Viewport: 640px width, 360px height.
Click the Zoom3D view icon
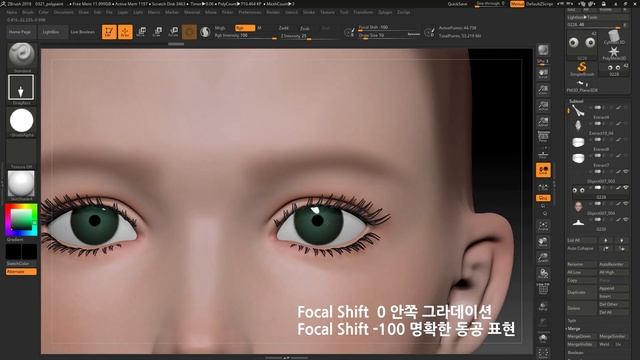543,258
